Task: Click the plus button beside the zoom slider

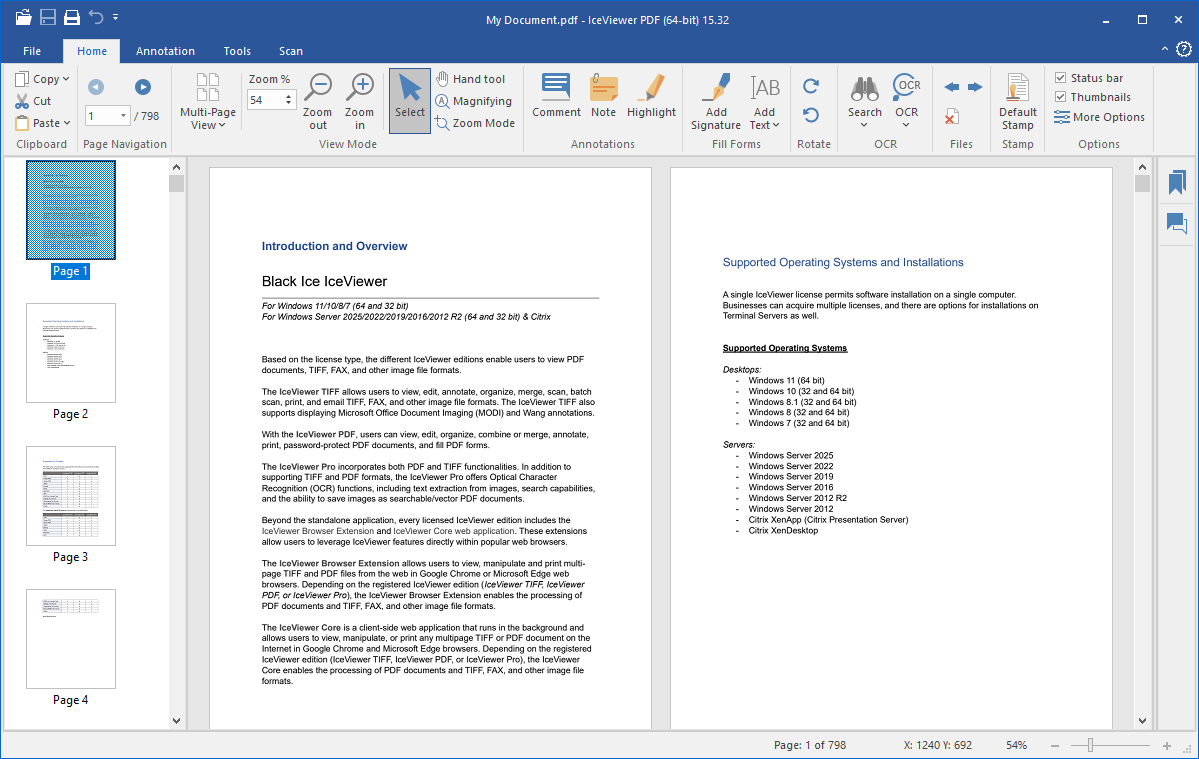Action: [x=1167, y=745]
